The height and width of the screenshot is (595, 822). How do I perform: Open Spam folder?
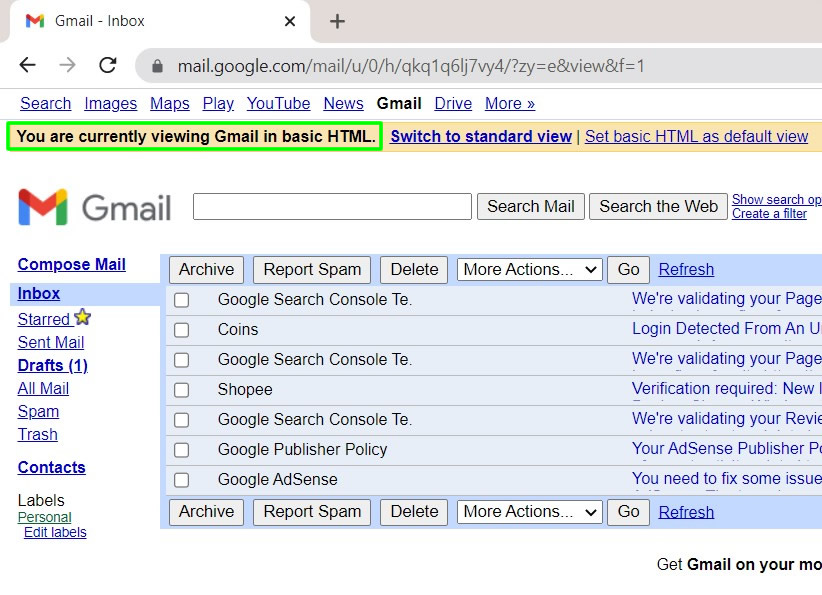coord(38,412)
